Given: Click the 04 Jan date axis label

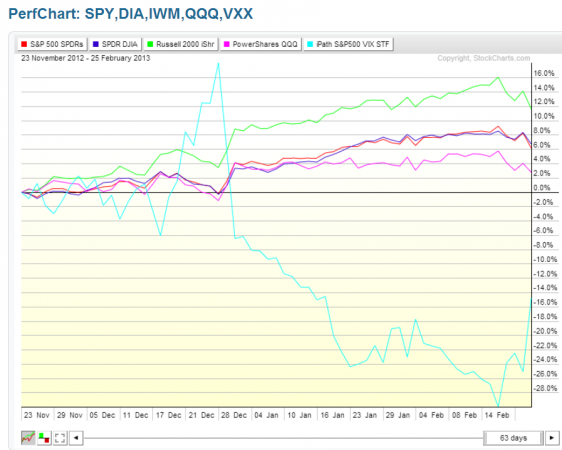Looking at the screenshot, I should tap(266, 415).
